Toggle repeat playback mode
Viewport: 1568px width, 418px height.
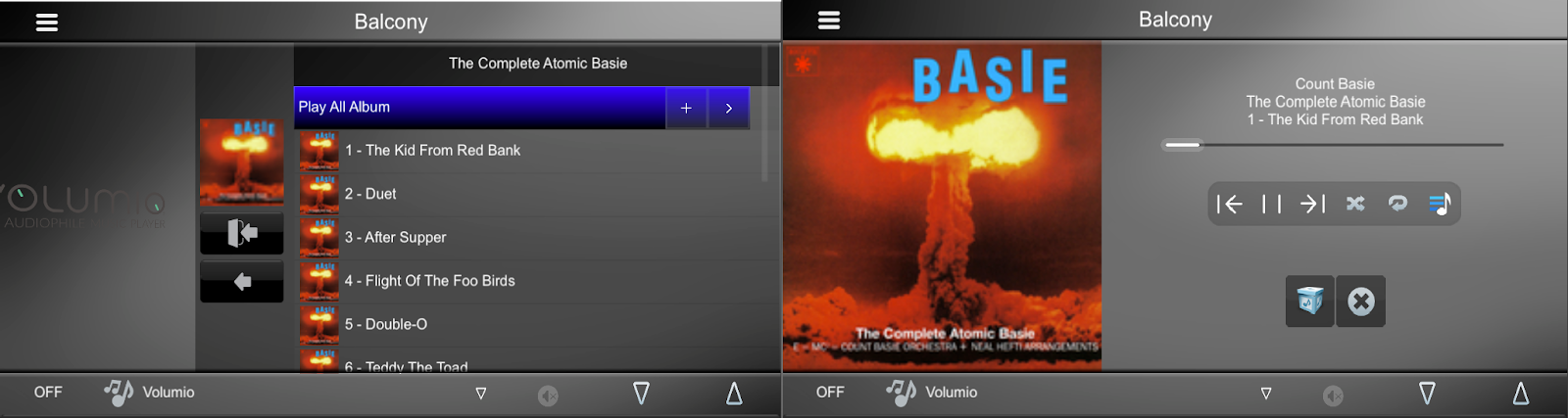1397,204
